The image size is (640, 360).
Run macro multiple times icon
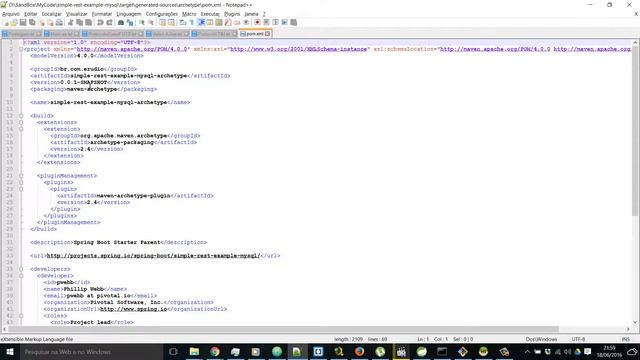tap(284, 22)
